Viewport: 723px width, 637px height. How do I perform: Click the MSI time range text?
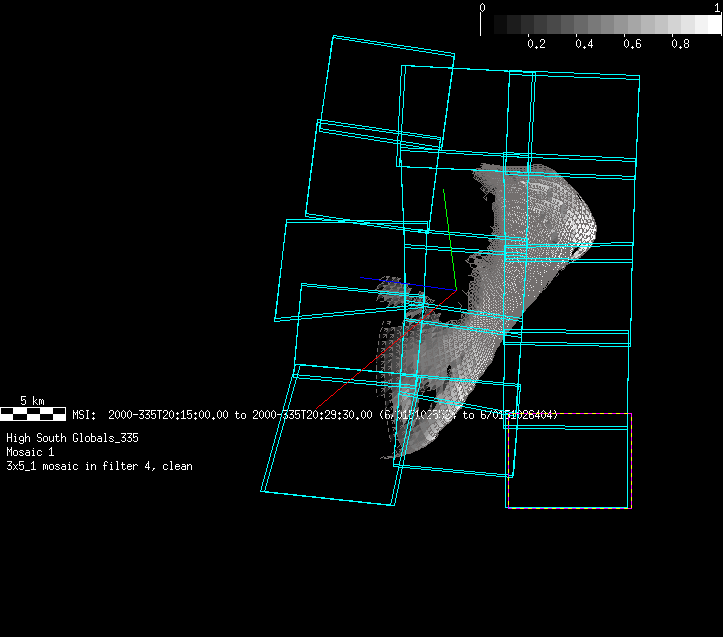pyautogui.click(x=220, y=414)
